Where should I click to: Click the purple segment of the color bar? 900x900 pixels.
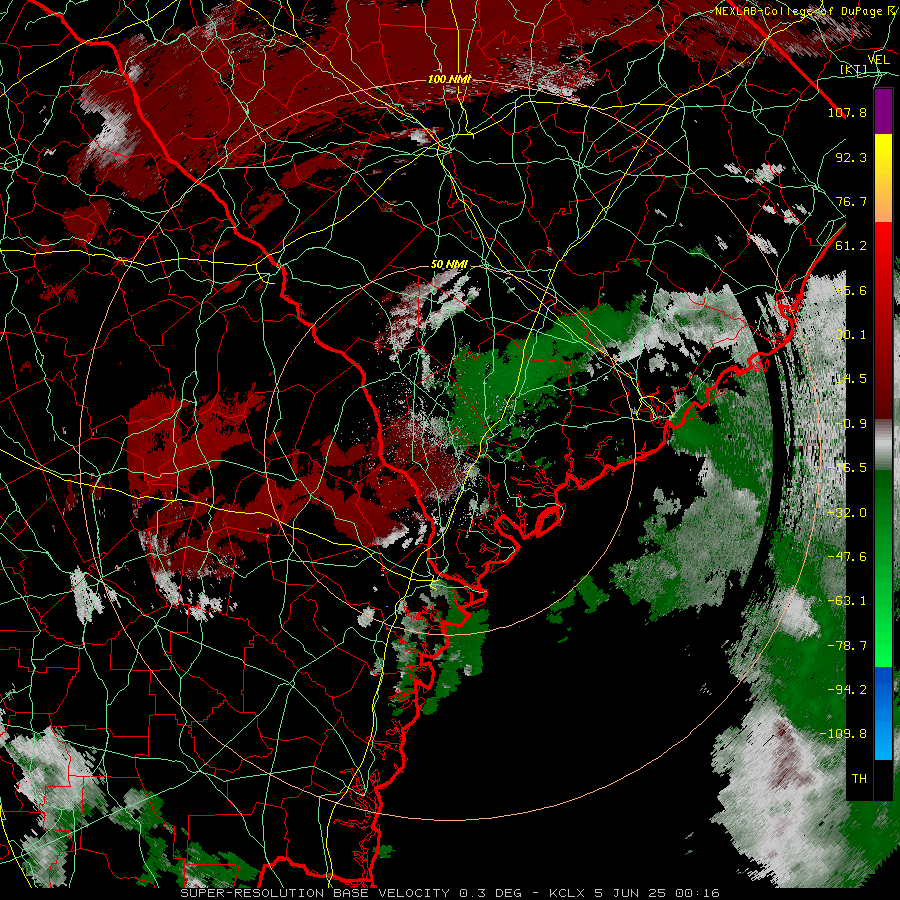coord(883,111)
